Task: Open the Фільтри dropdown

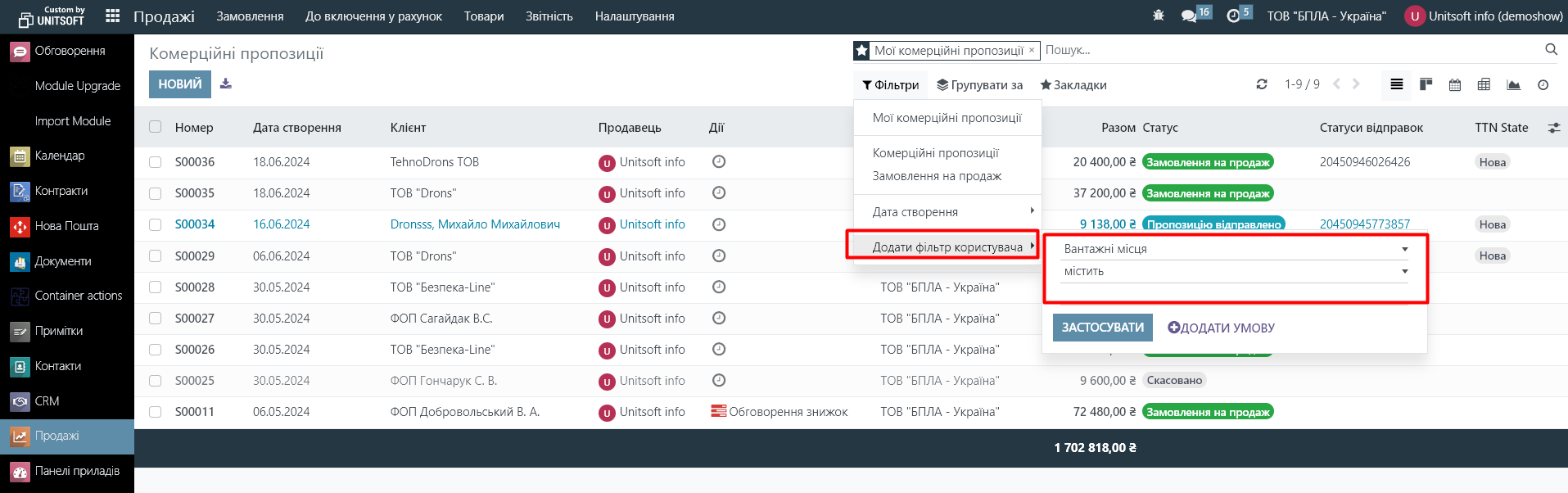Action: coord(890,85)
